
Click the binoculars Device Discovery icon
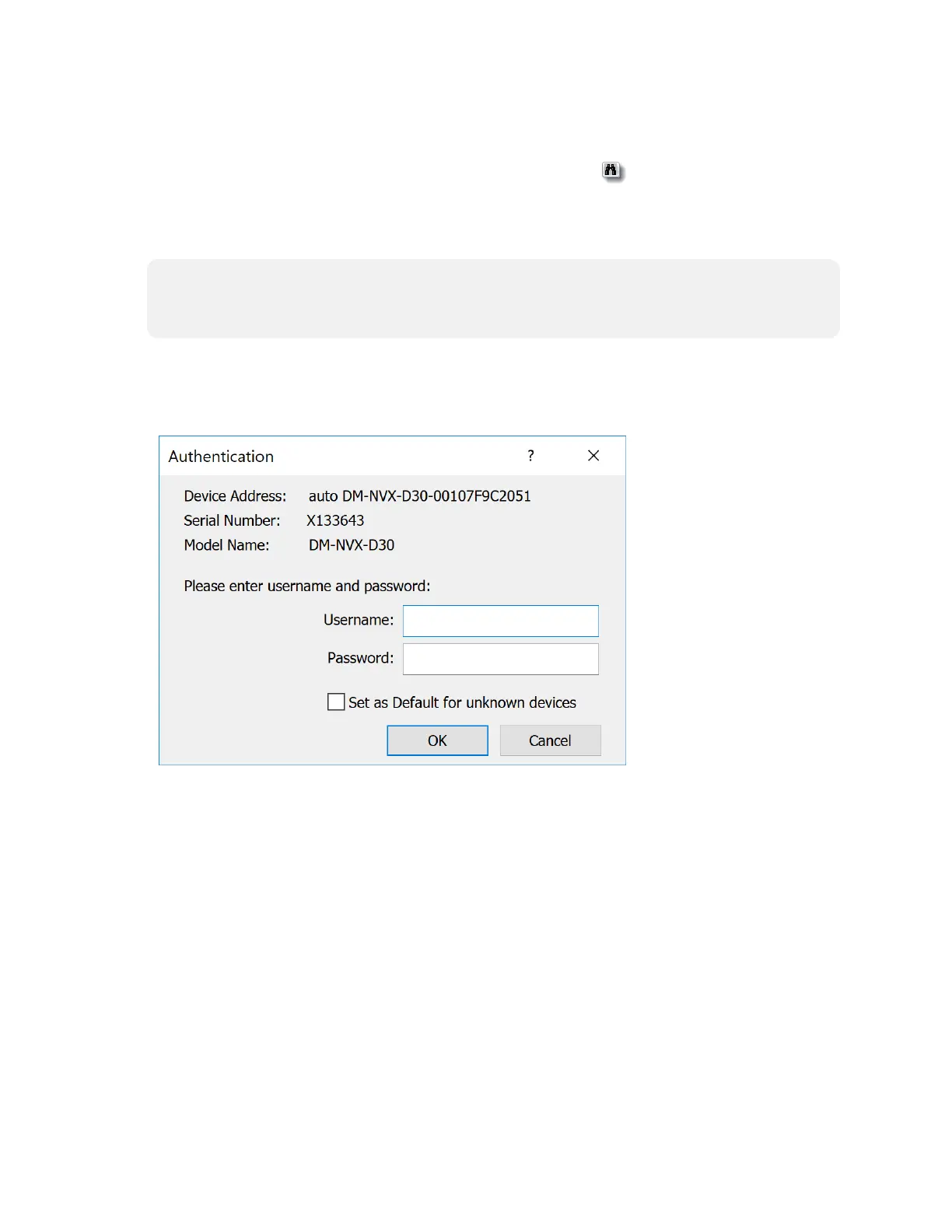pyautogui.click(x=613, y=171)
